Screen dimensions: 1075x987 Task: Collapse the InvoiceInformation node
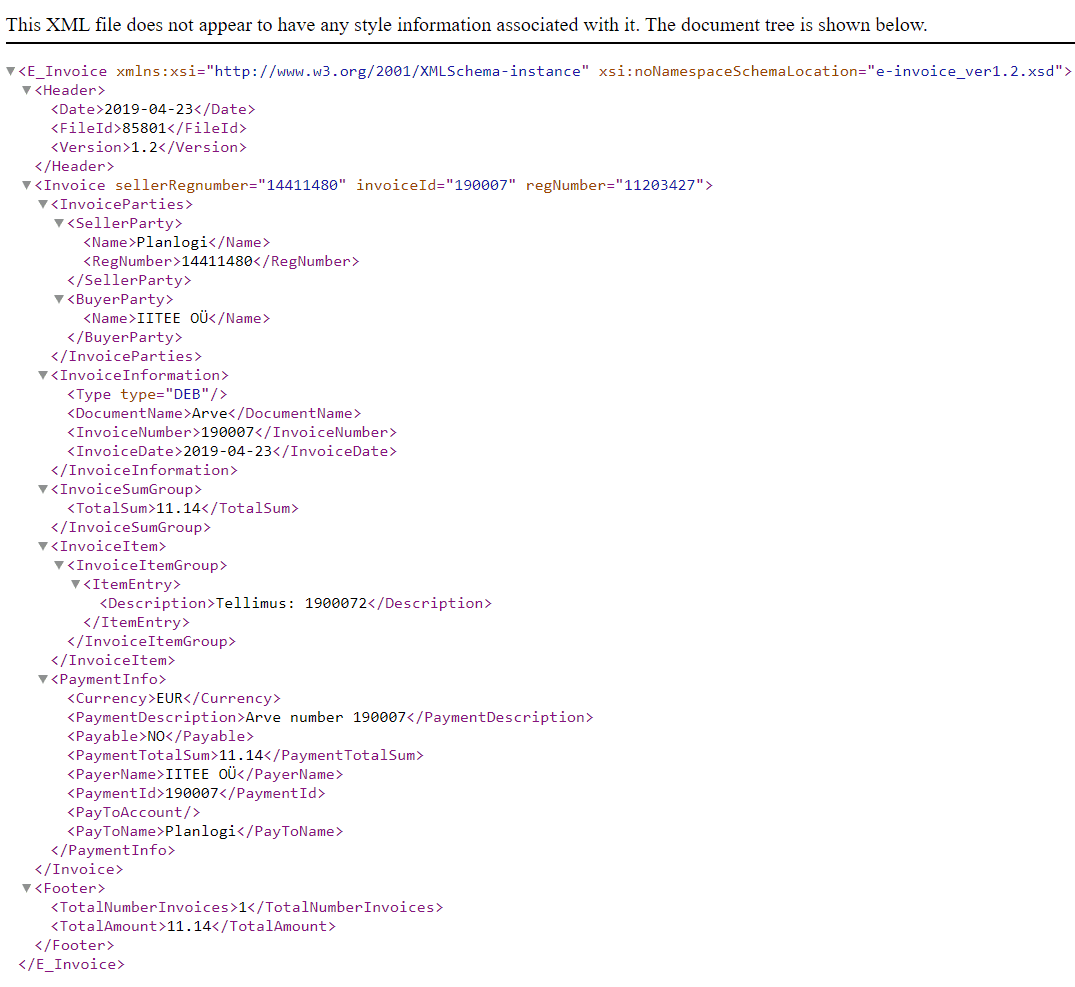[x=43, y=376]
